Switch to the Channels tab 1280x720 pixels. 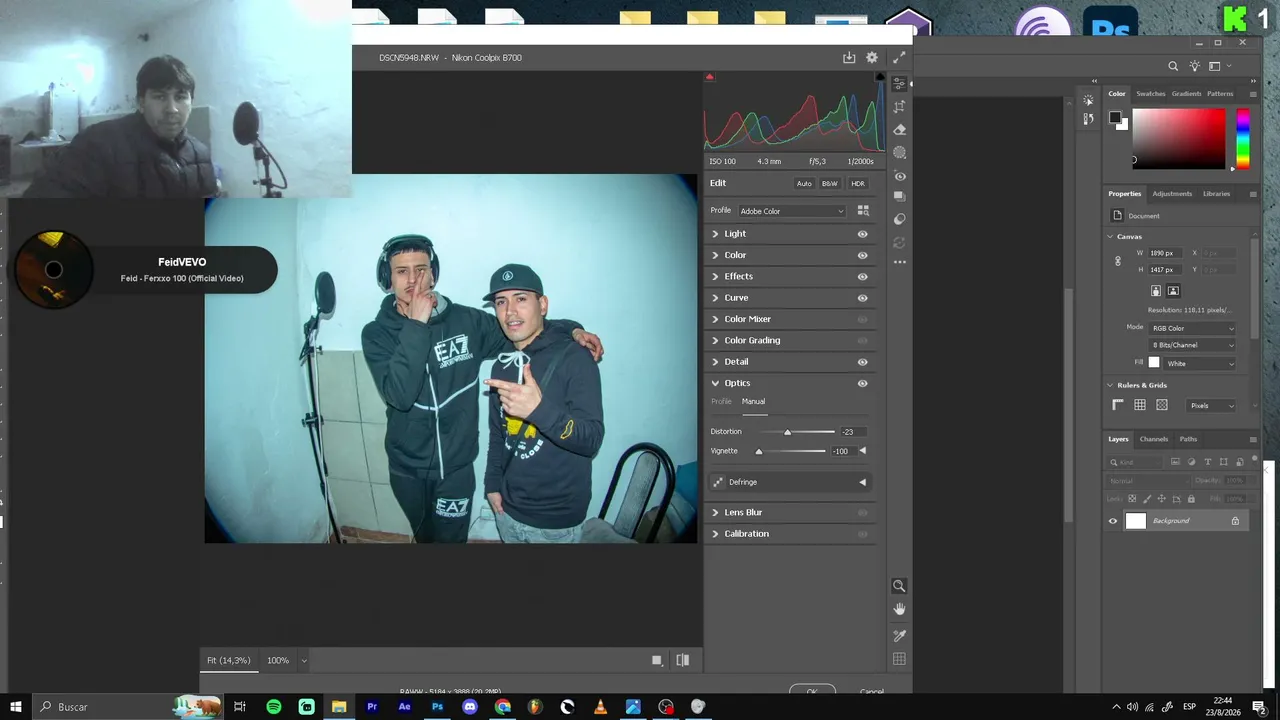pos(1154,439)
